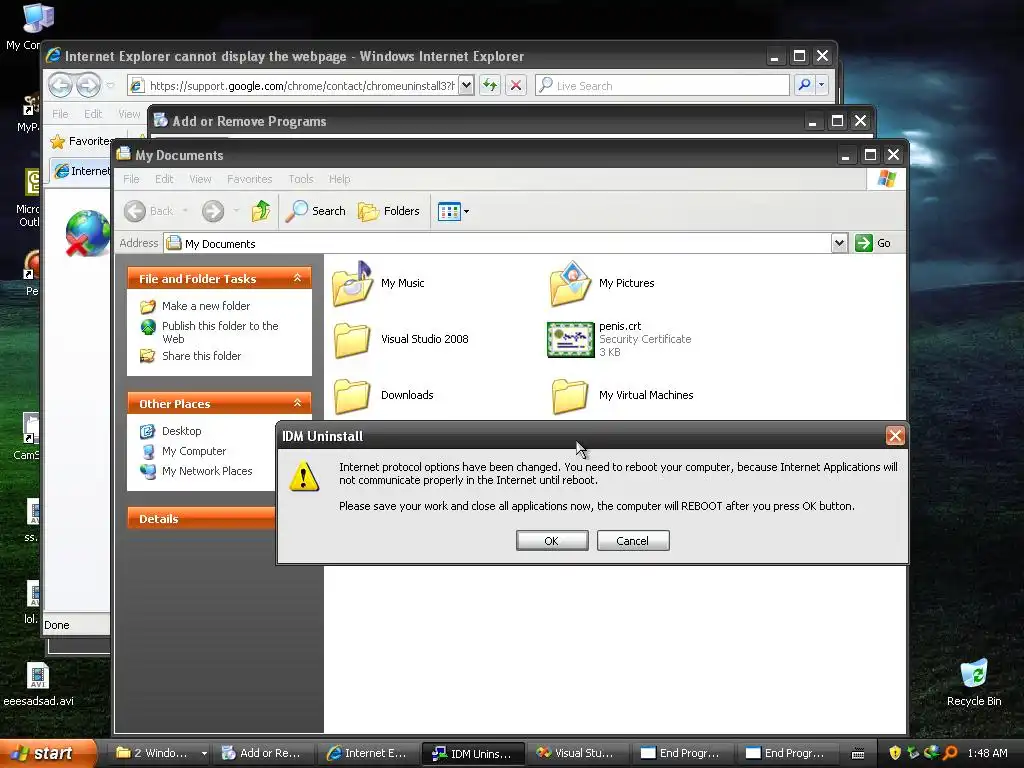This screenshot has width=1024, height=768.
Task: Click the Details panel header
Action: [x=202, y=519]
